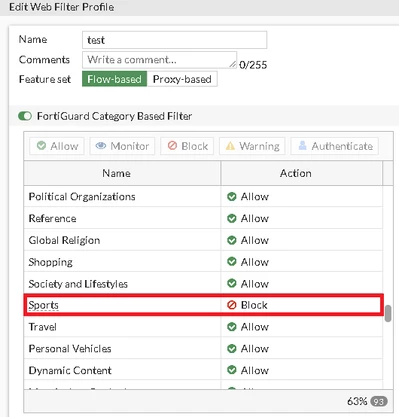Click the green Allow icon for Personal Vehicles
Viewport: 399px width, 417px height.
[232, 349]
